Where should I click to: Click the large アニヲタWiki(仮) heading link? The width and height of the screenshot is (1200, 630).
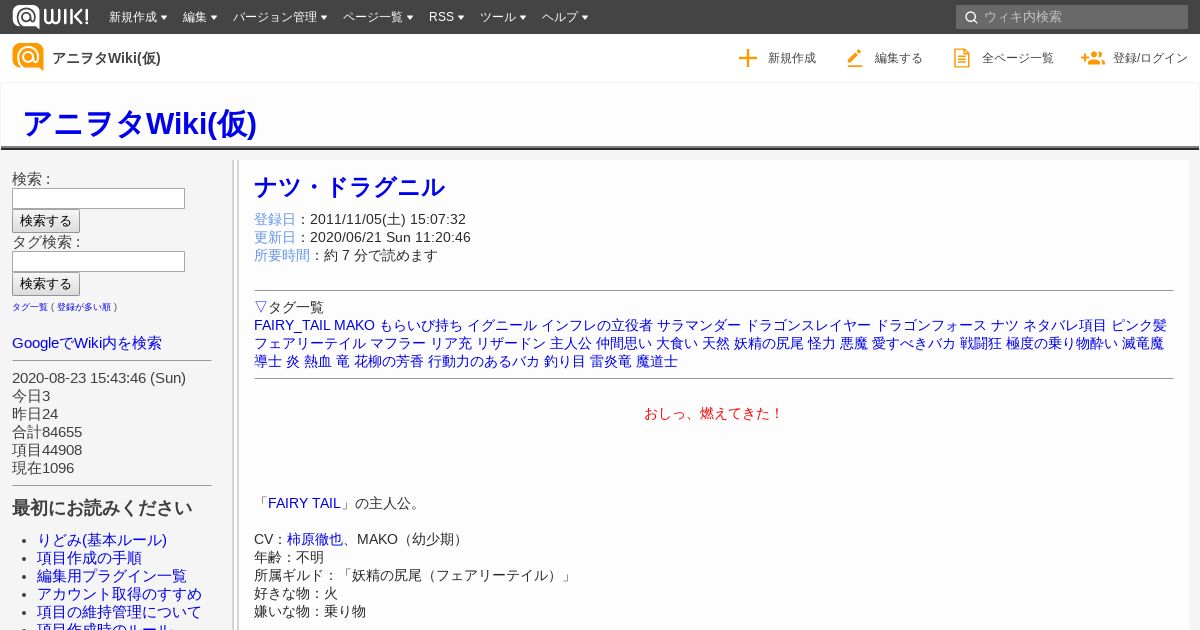139,123
